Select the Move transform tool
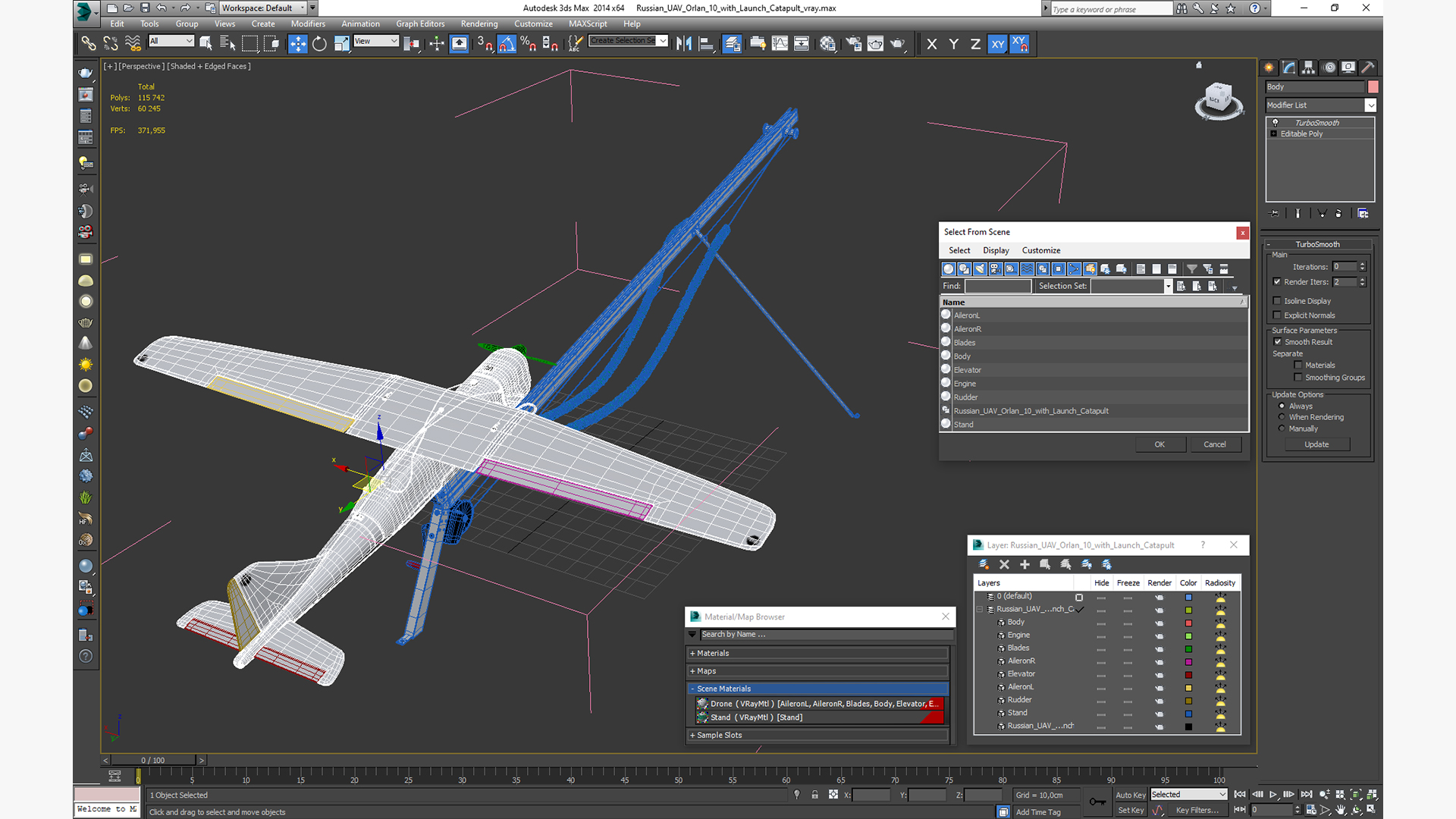1456x819 pixels. (297, 44)
